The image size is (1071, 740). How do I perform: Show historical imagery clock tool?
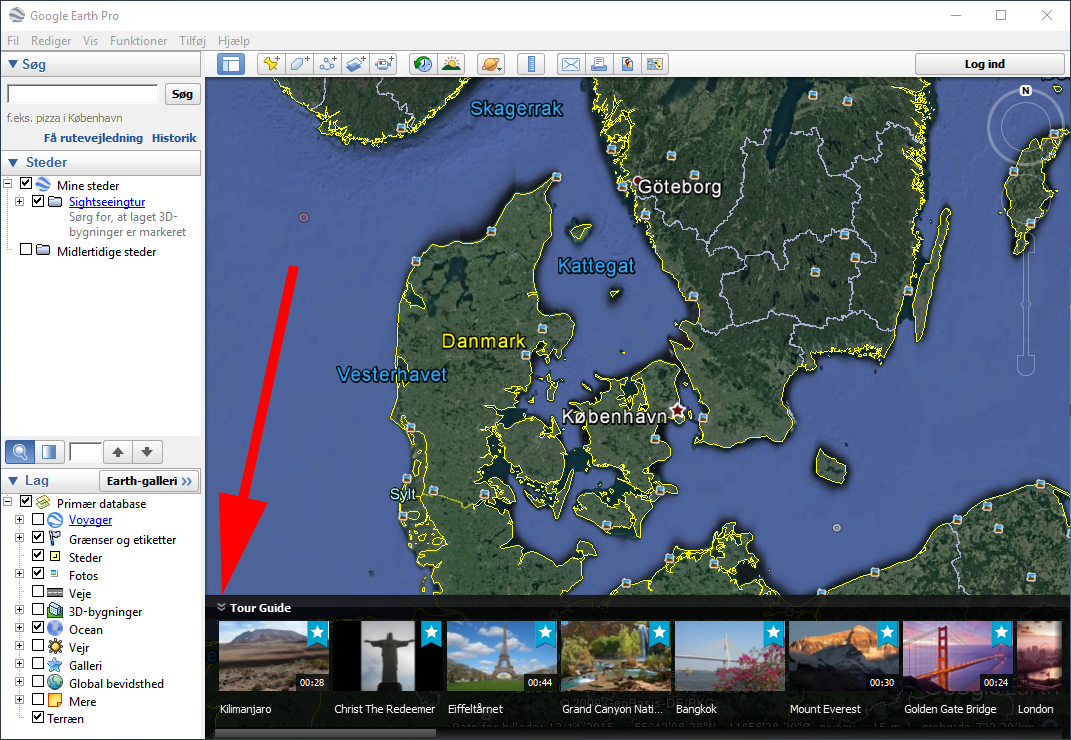(x=423, y=64)
